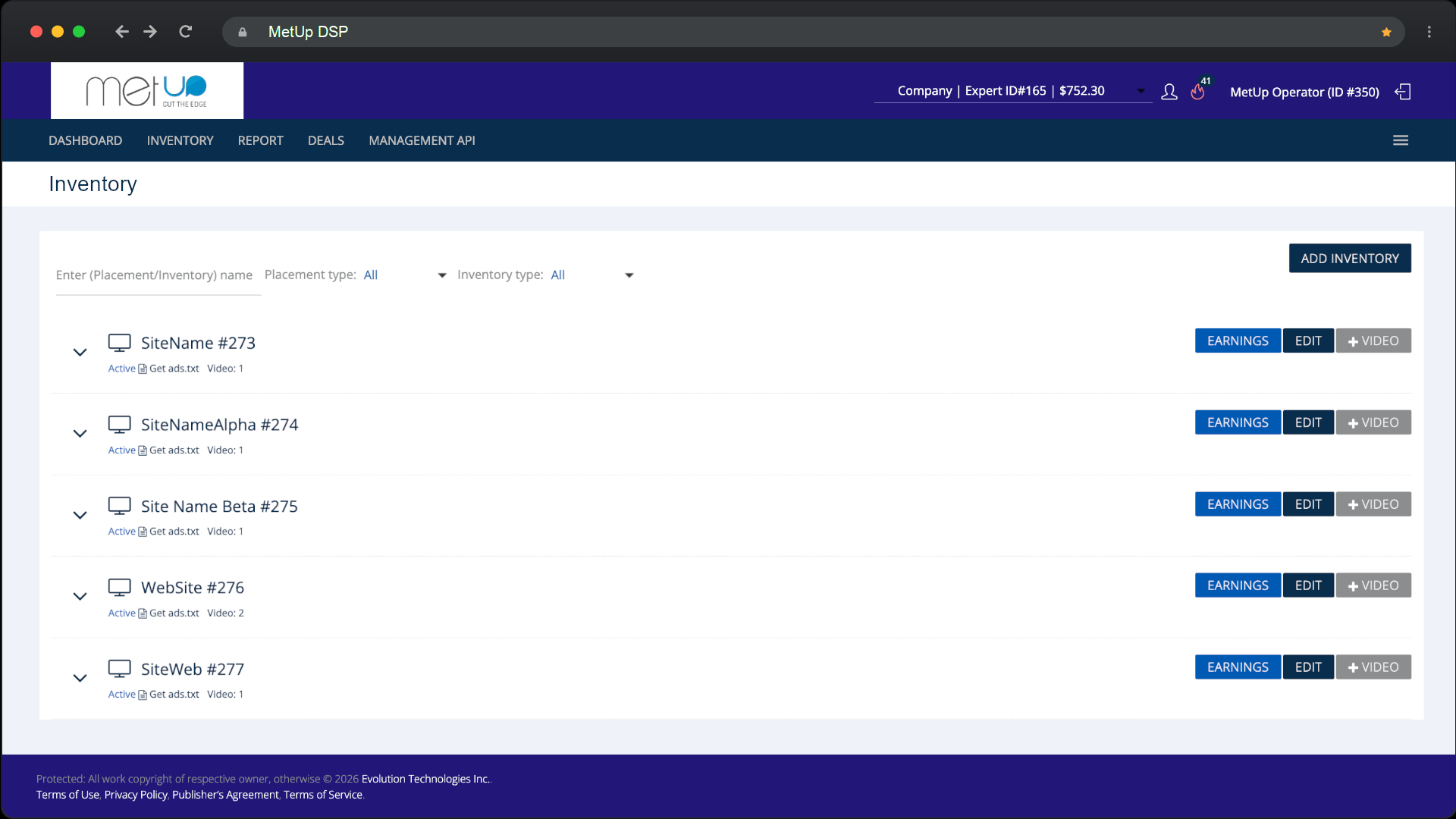This screenshot has height=819, width=1456.
Task: Add video to WebSite #276
Action: click(1373, 585)
